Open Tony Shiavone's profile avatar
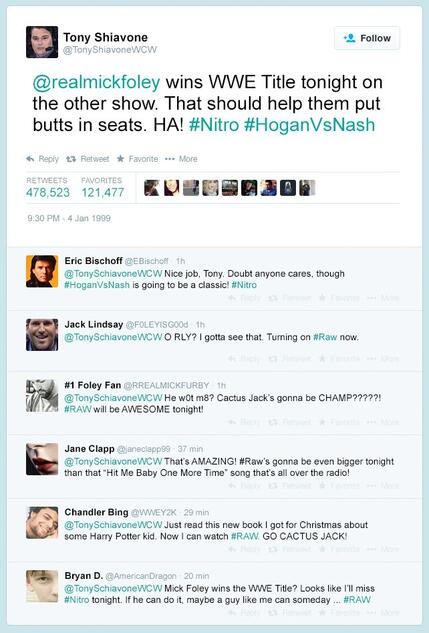The width and height of the screenshot is (429, 633). (42, 42)
